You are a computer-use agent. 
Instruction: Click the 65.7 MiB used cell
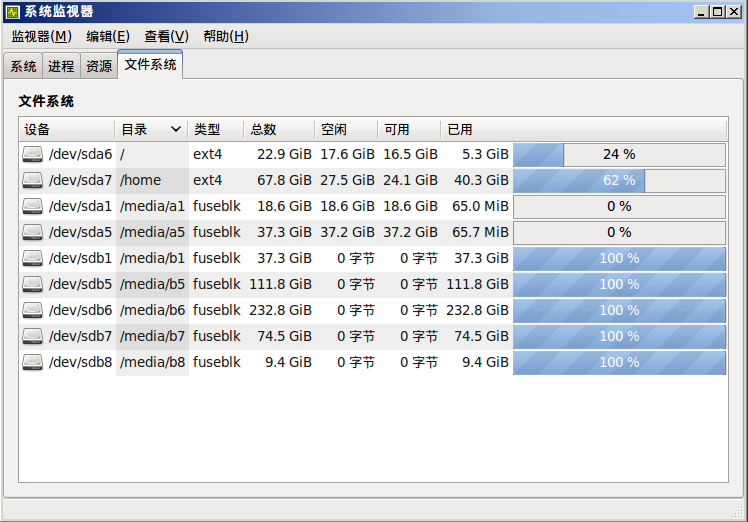(x=480, y=232)
